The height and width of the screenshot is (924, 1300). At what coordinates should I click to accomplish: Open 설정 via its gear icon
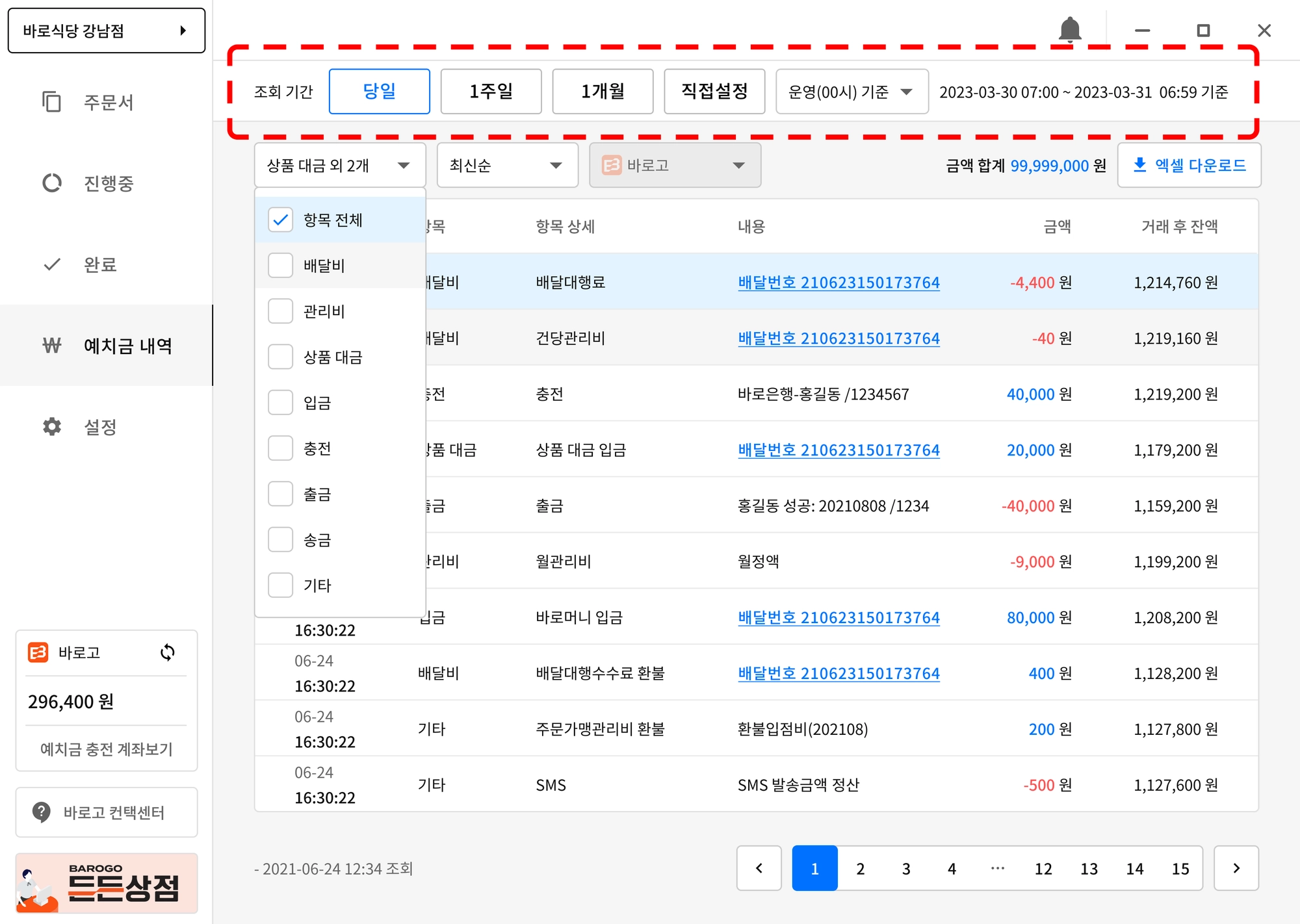(x=51, y=427)
